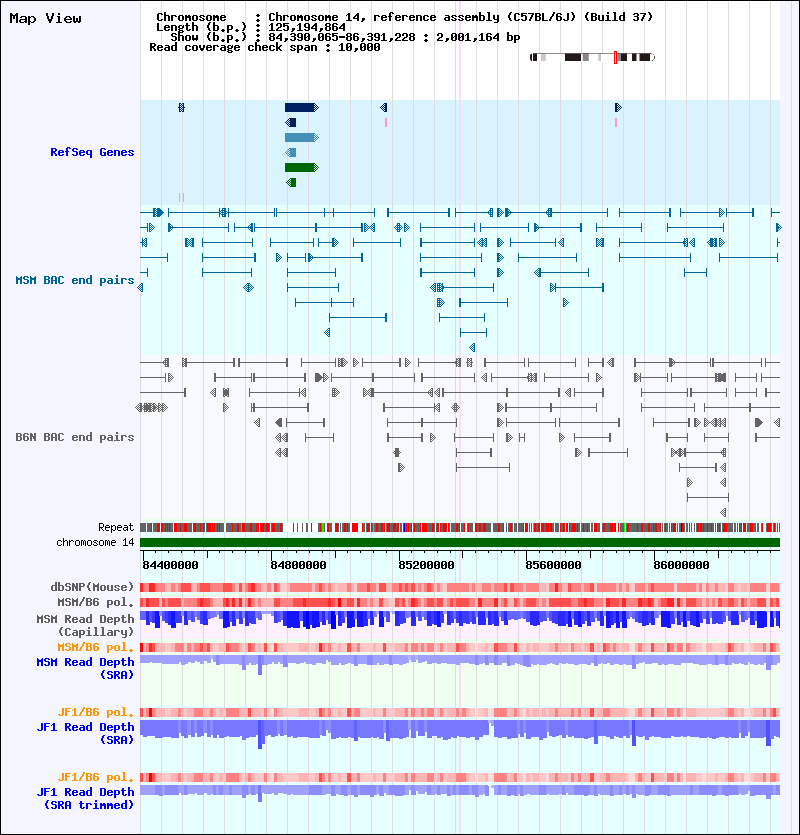Viewport: 800px width, 835px height.
Task: Click the B6N BAC end pairs label
Action: [x=75, y=437]
